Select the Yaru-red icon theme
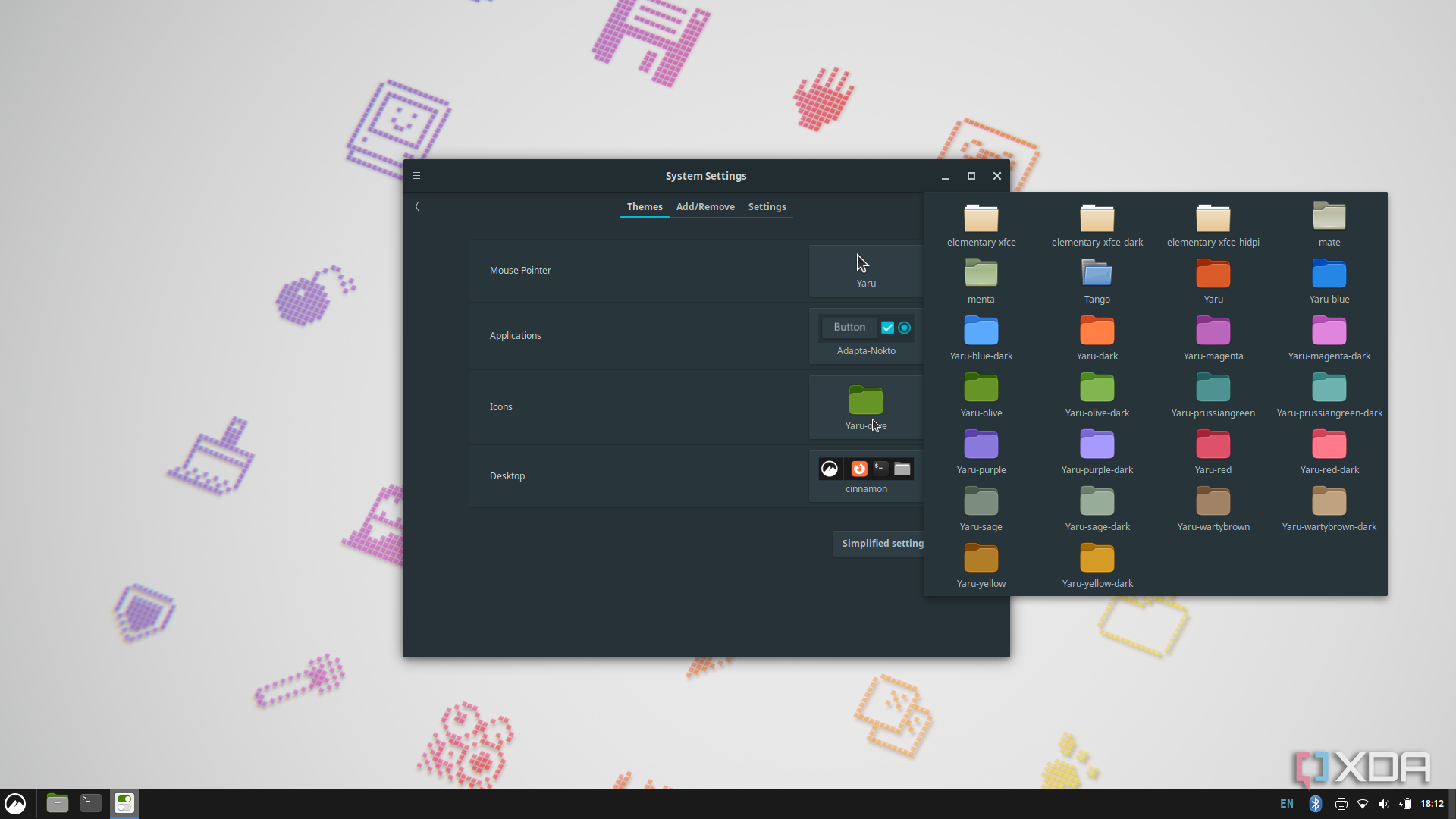The height and width of the screenshot is (819, 1456). [x=1213, y=453]
